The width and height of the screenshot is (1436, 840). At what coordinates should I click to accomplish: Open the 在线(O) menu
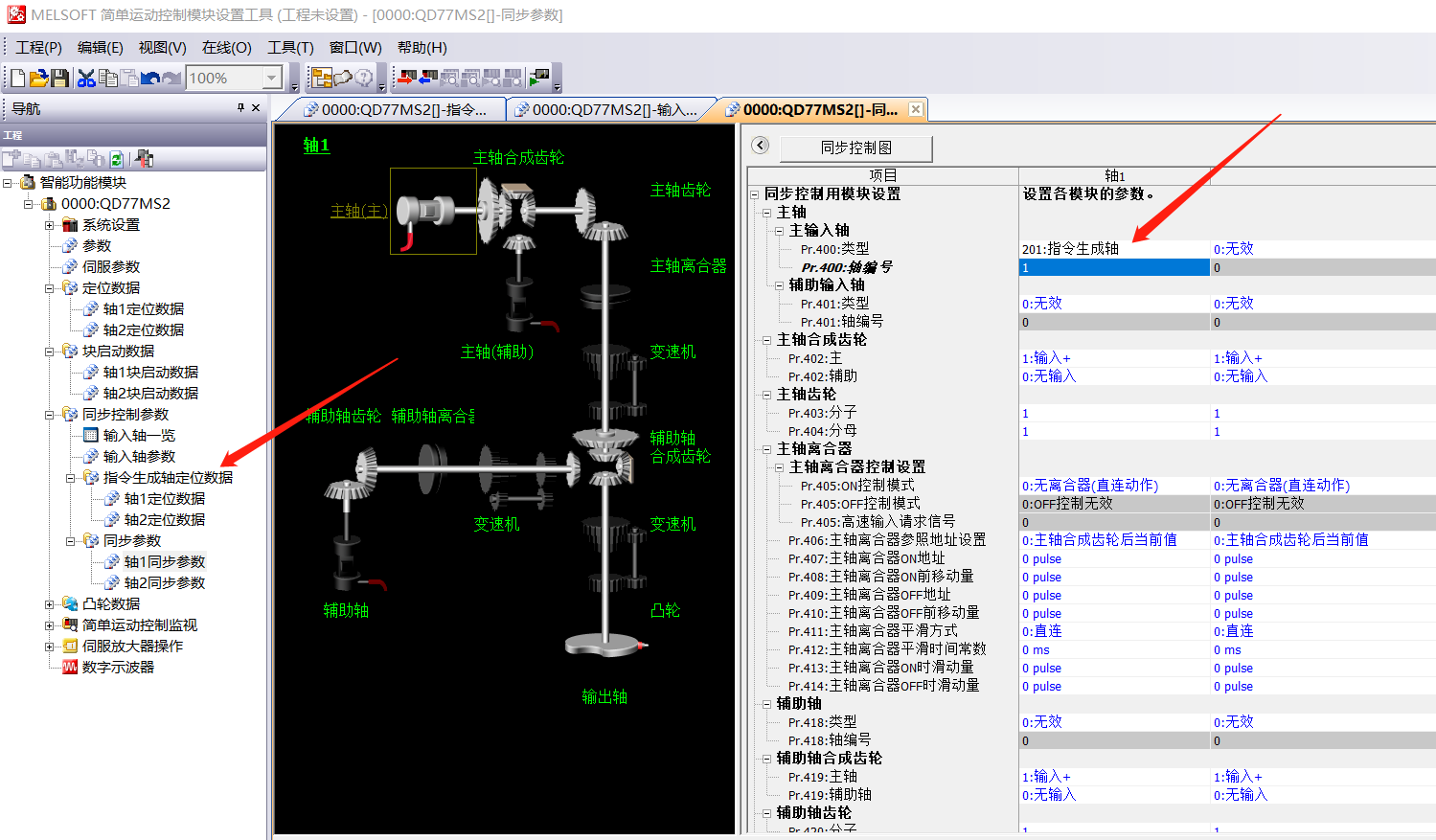tap(226, 48)
